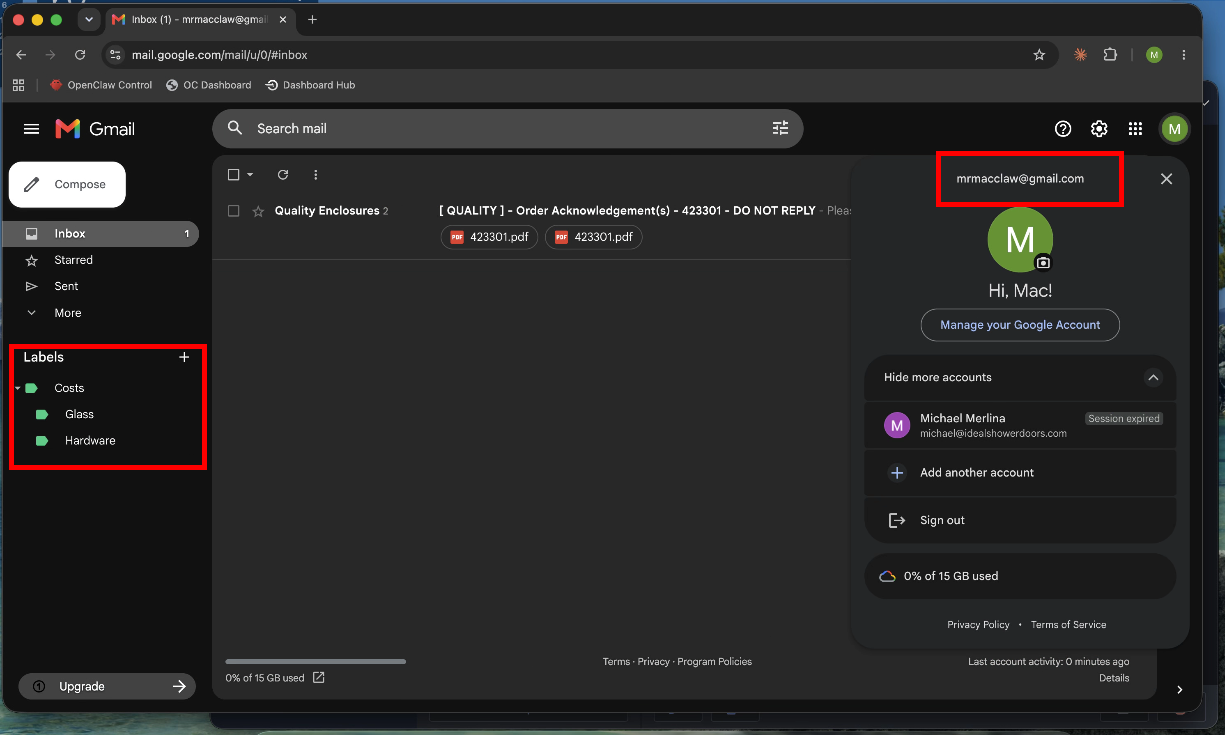The image size is (1225, 735).
Task: Open the 0% of 15 GB used storage card
Action: pos(1020,576)
